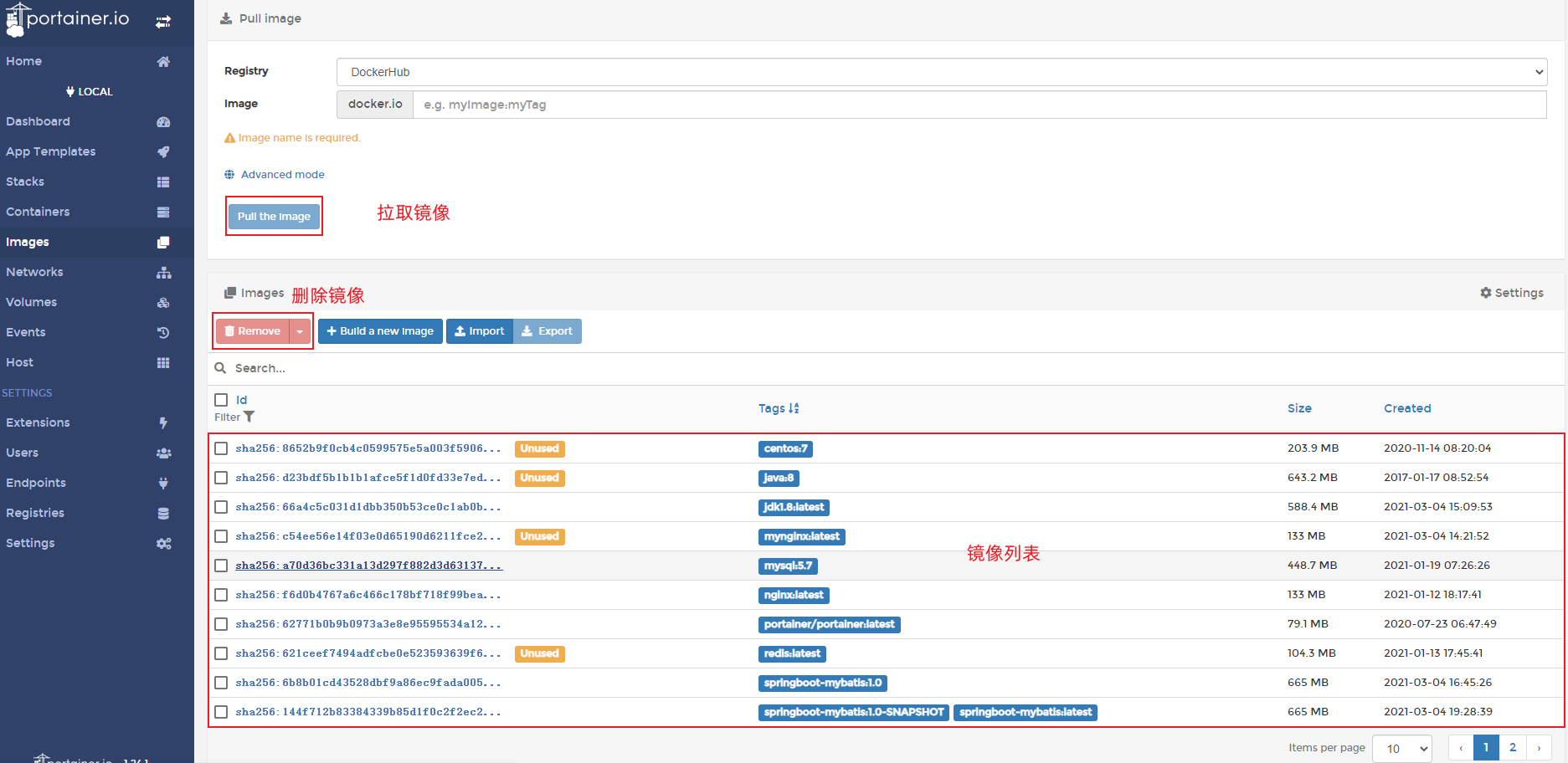Click the Import button

[x=479, y=331]
